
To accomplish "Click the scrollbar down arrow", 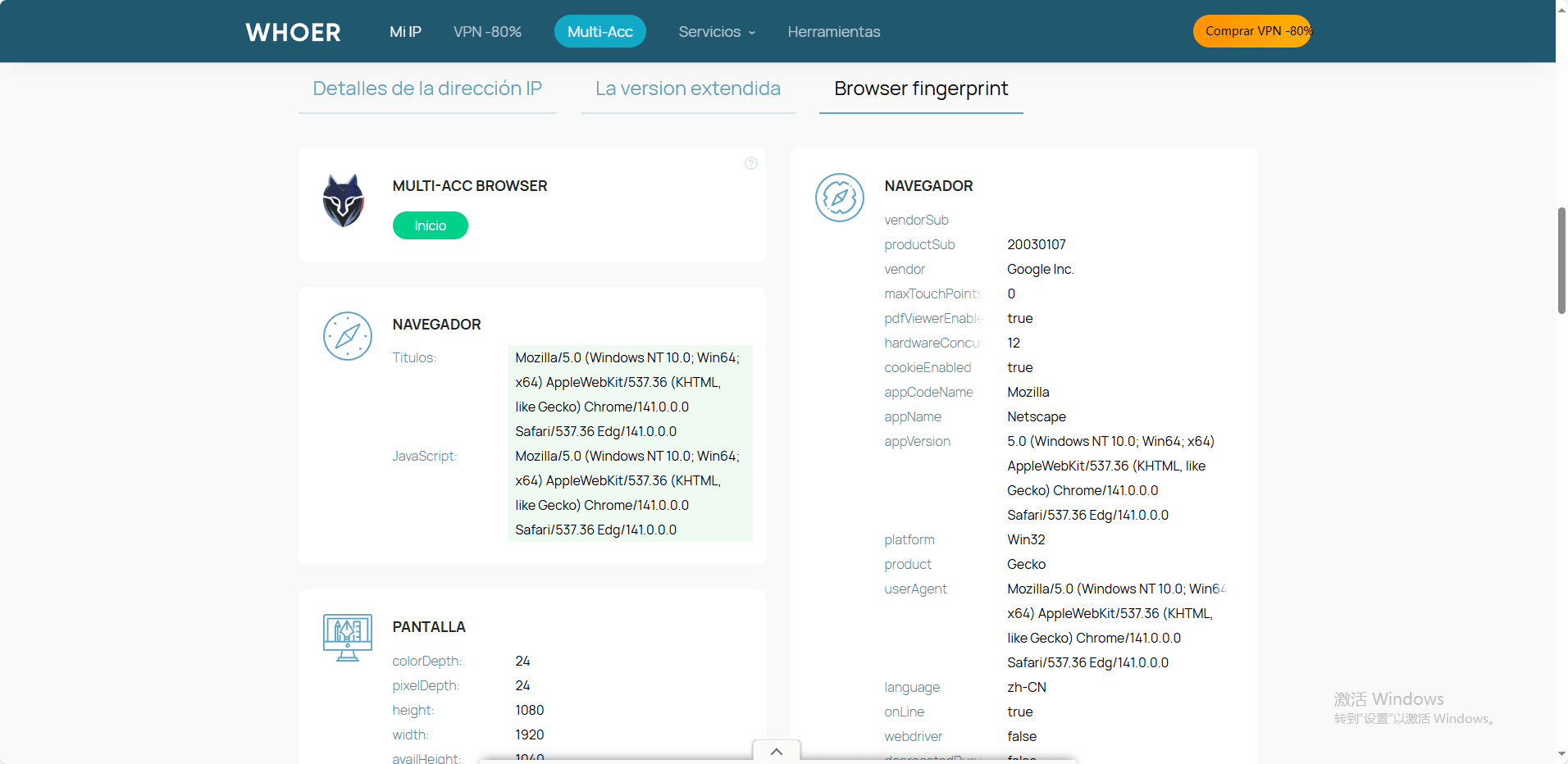I will pos(1561,755).
